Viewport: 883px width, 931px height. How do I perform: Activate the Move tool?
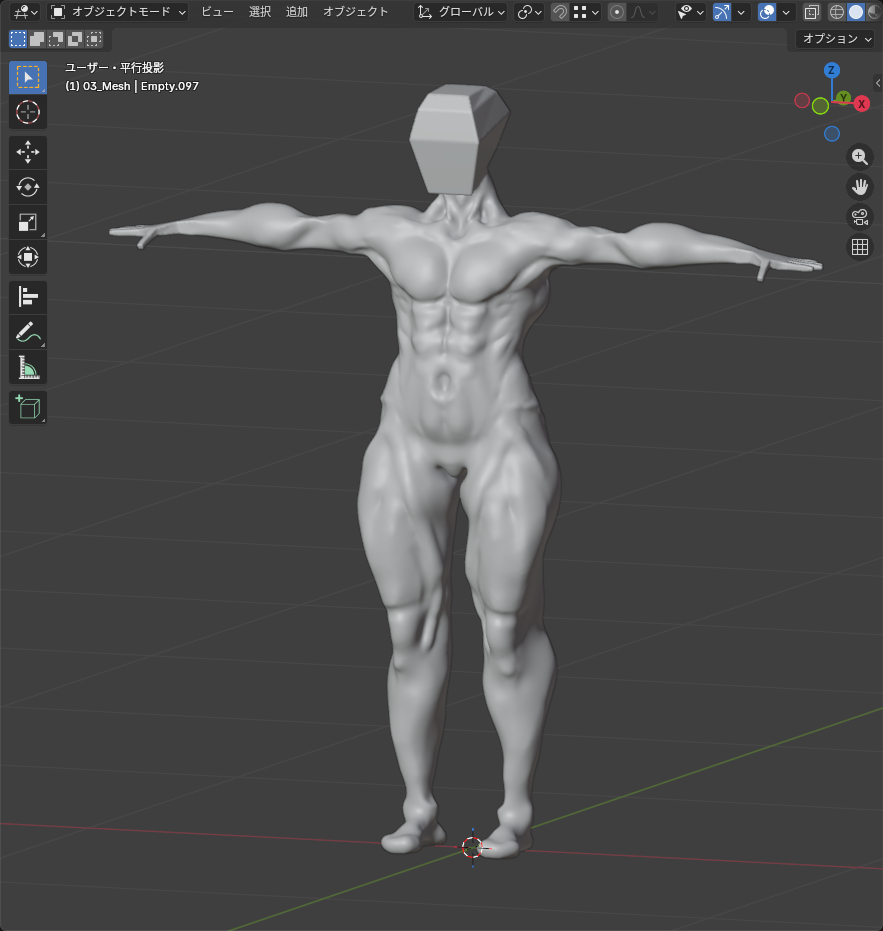(x=28, y=152)
